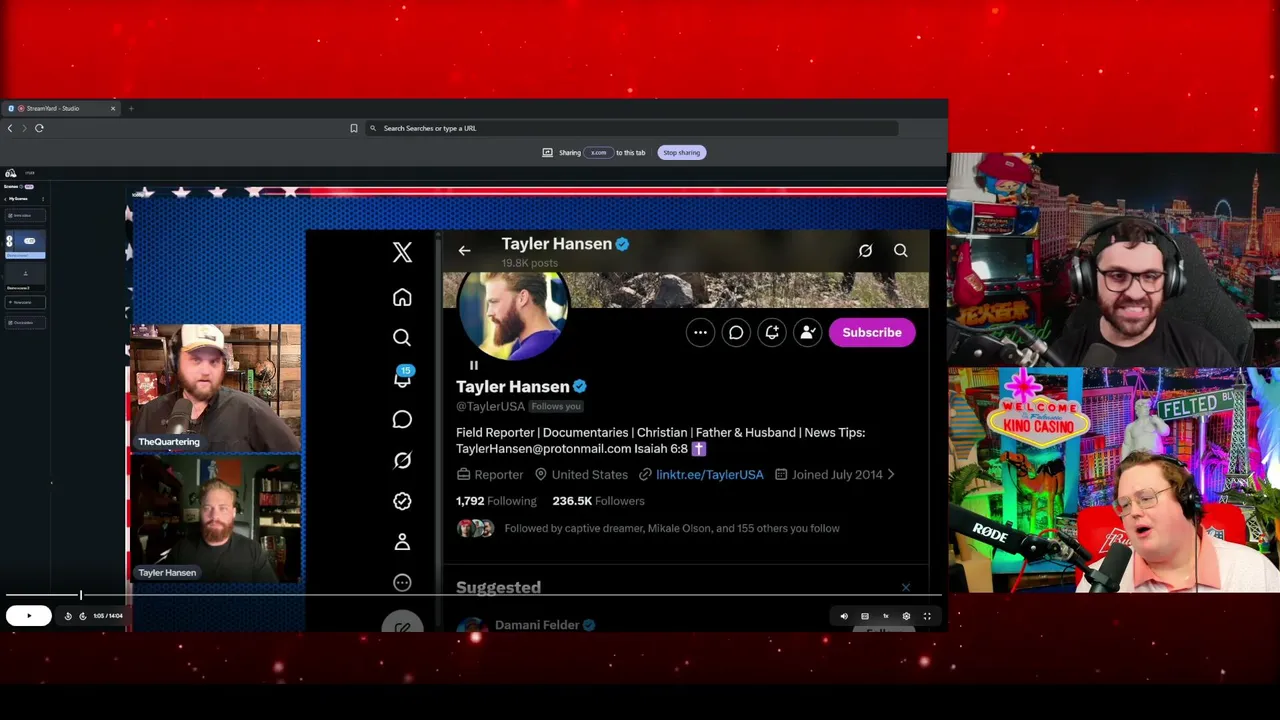Dismiss the Suggested section
Viewport: 1280px width, 720px height.
[906, 588]
